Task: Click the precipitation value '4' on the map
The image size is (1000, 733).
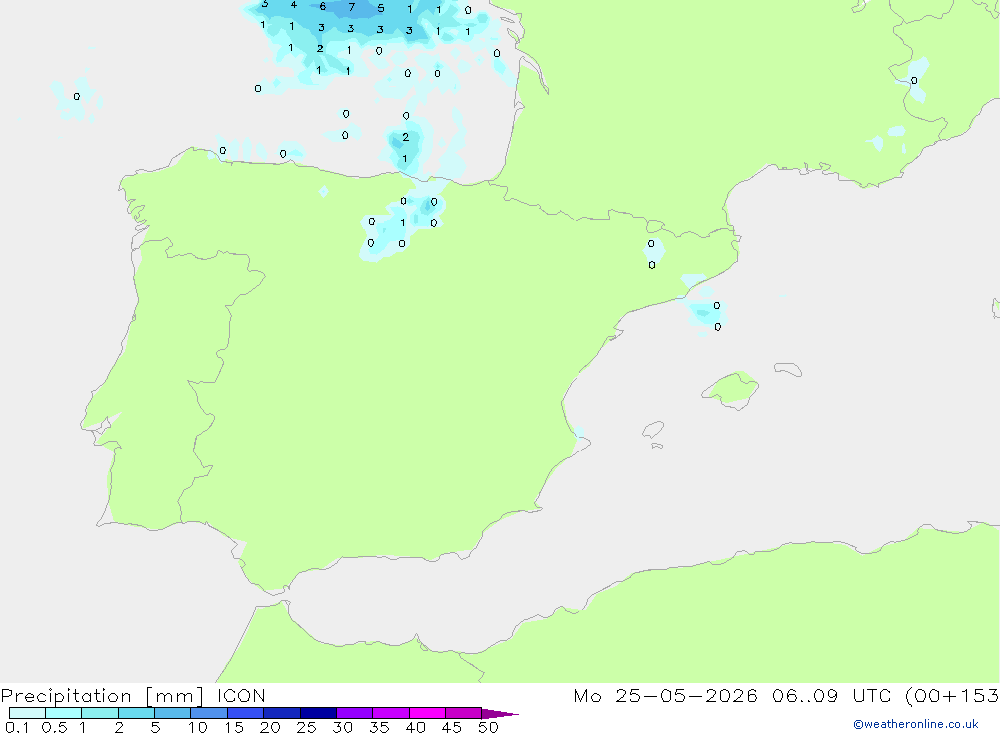Action: tap(293, 5)
